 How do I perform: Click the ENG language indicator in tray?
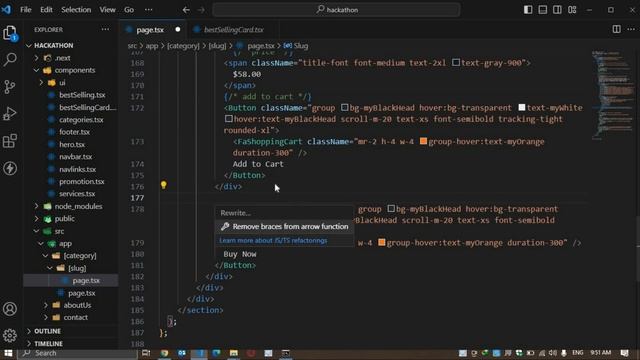578,353
